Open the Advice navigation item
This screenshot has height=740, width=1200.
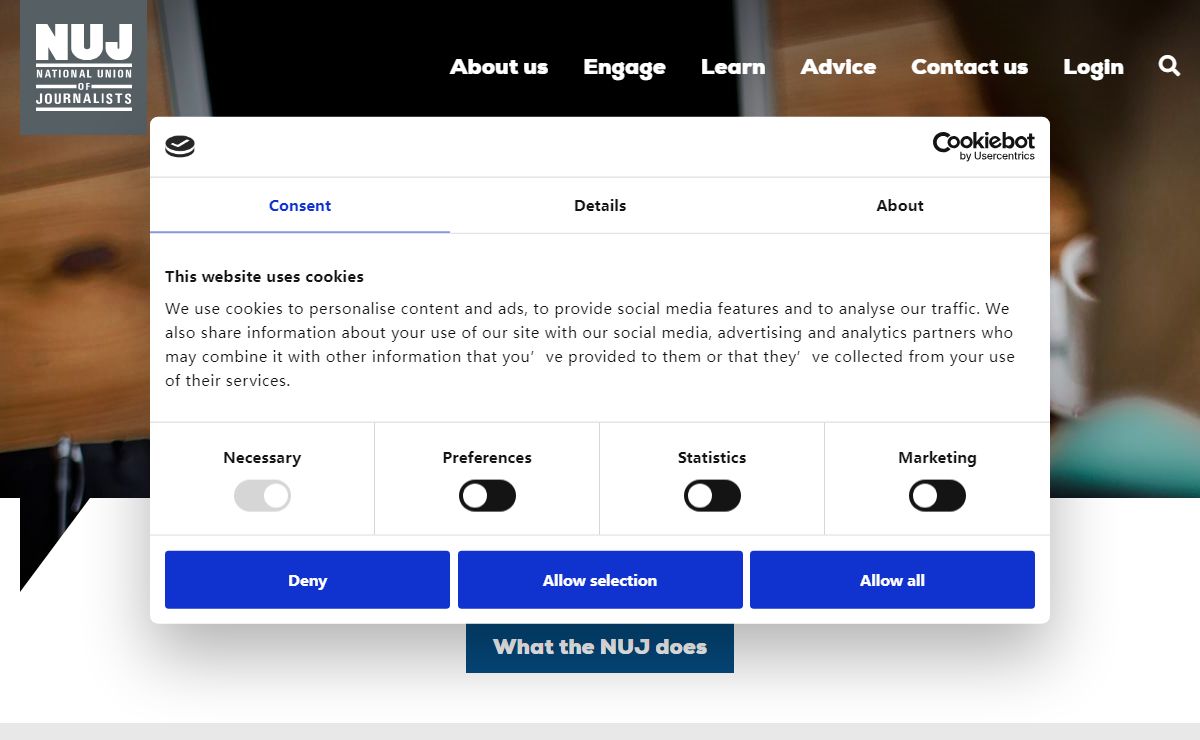[838, 67]
